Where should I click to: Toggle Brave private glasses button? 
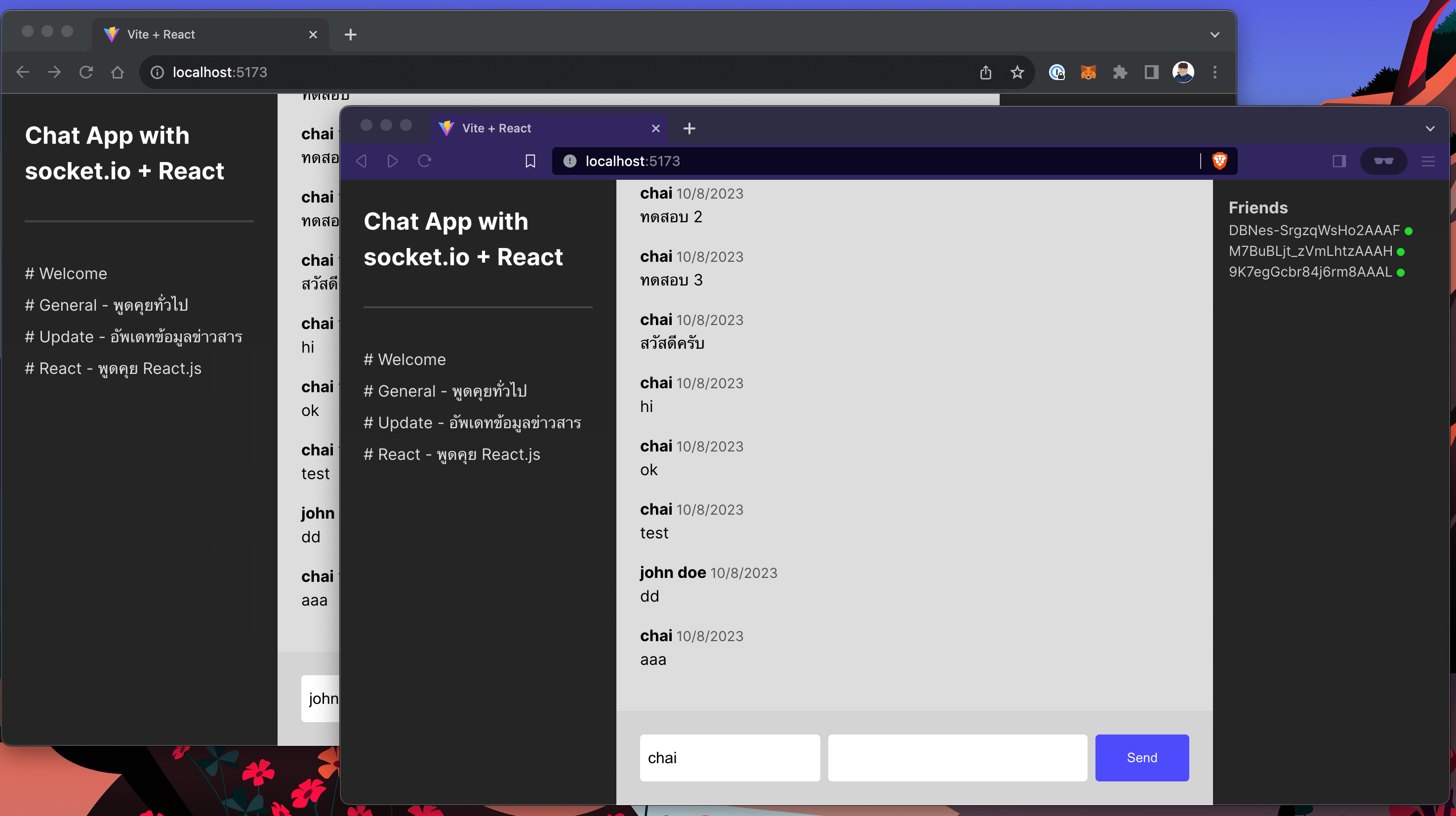coord(1383,161)
